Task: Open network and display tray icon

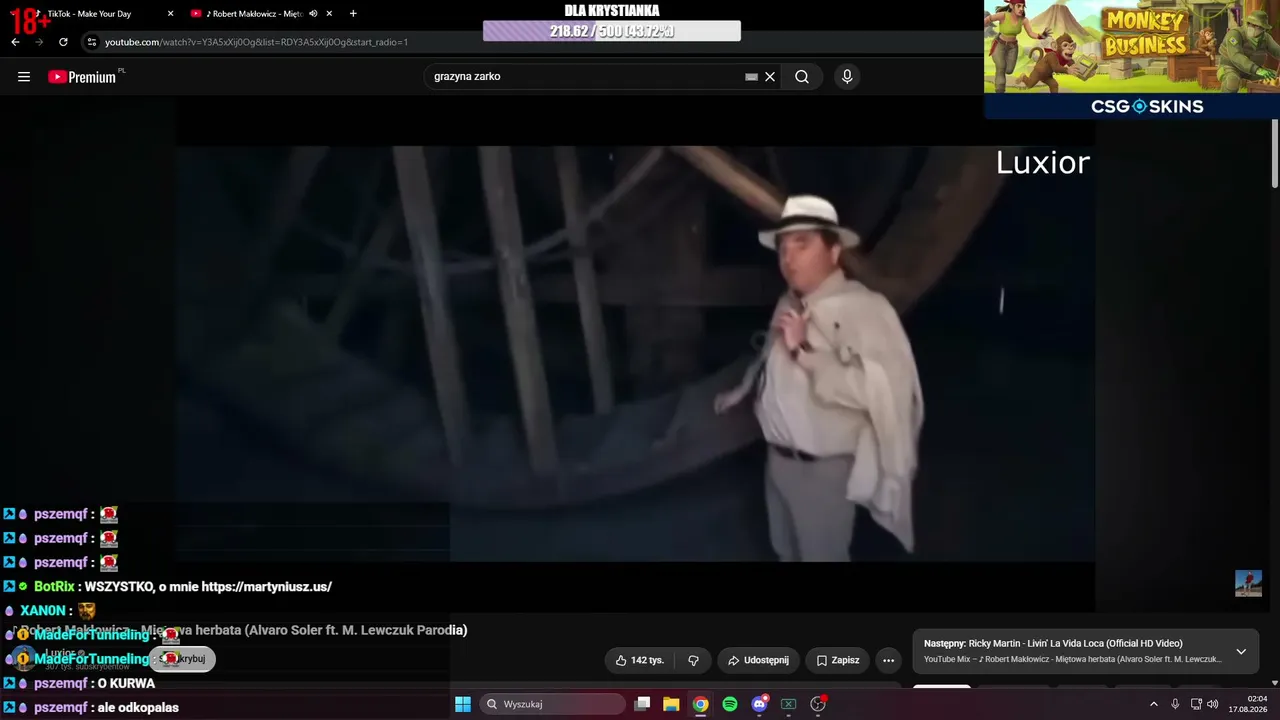Action: pos(1196,704)
